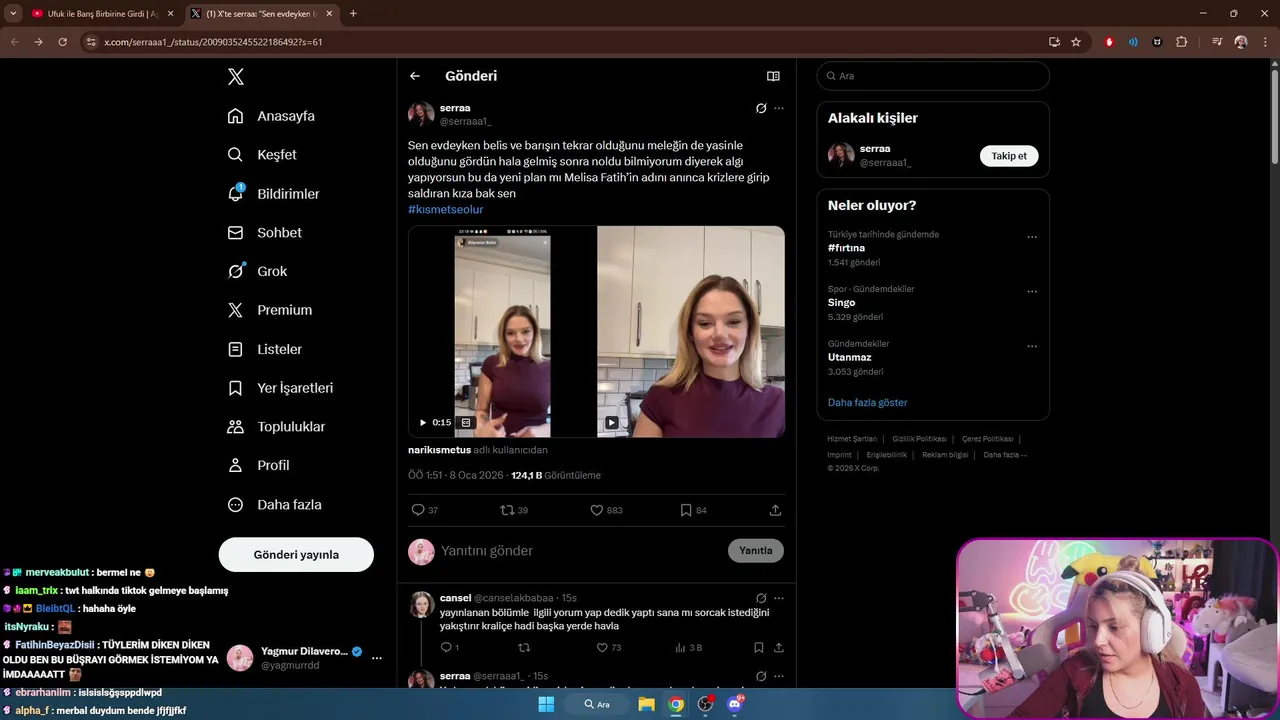This screenshot has width=1280, height=720.
Task: Share the main post
Action: pyautogui.click(x=775, y=510)
